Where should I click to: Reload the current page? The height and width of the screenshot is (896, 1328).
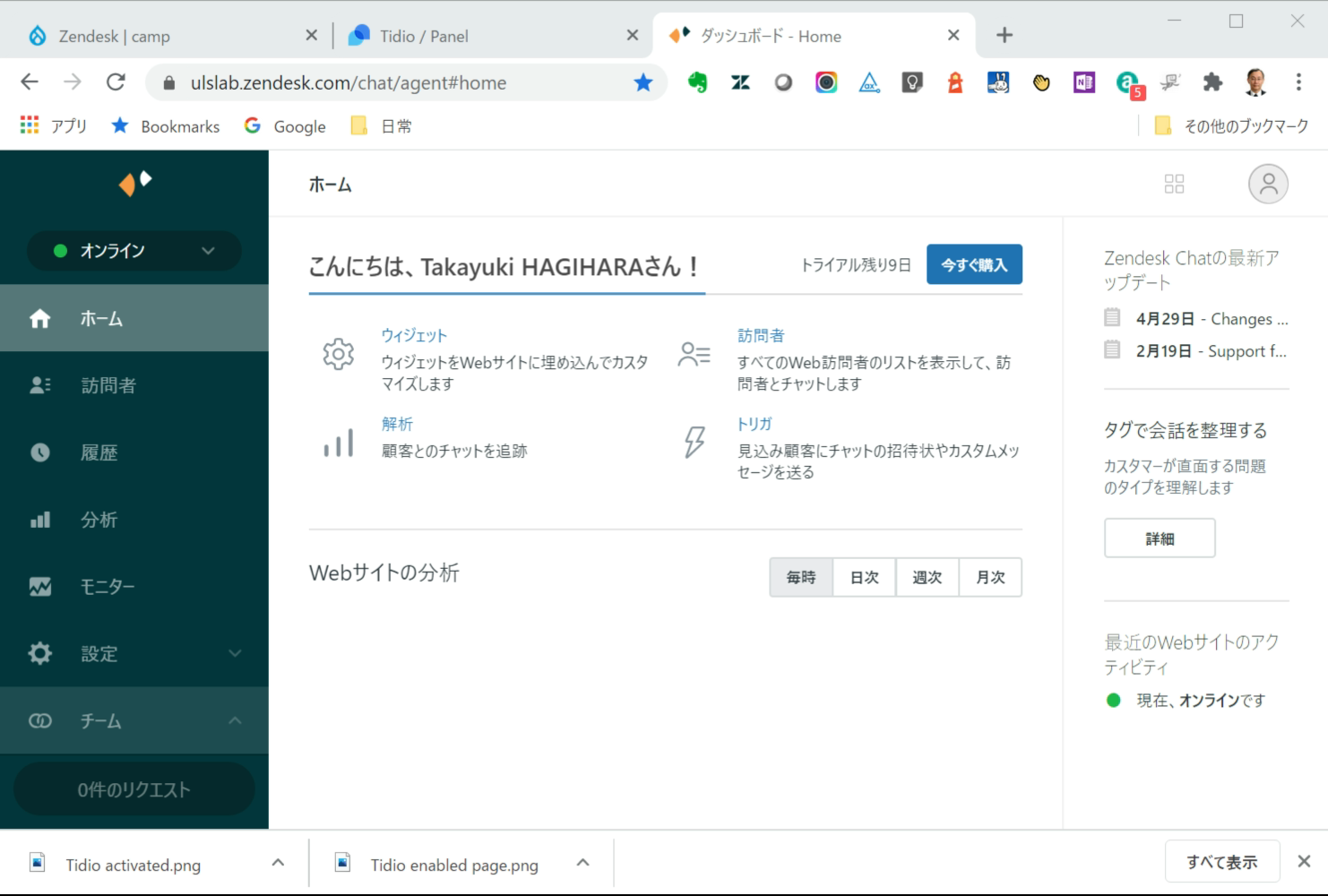pos(116,82)
